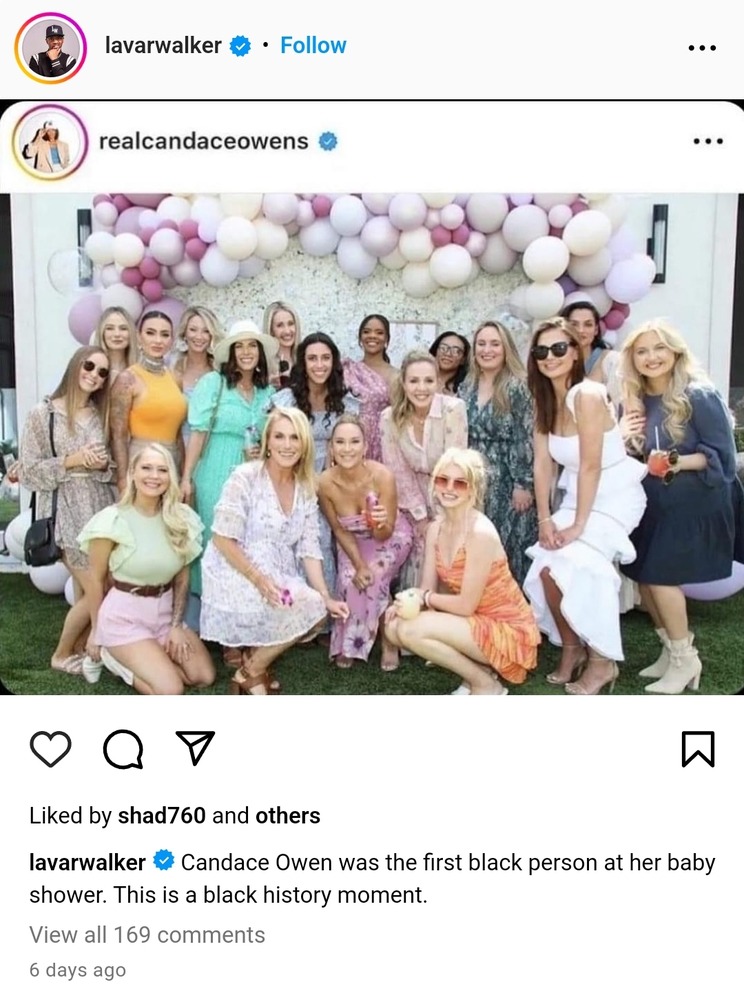Share the post using the paper plane icon

[195, 747]
